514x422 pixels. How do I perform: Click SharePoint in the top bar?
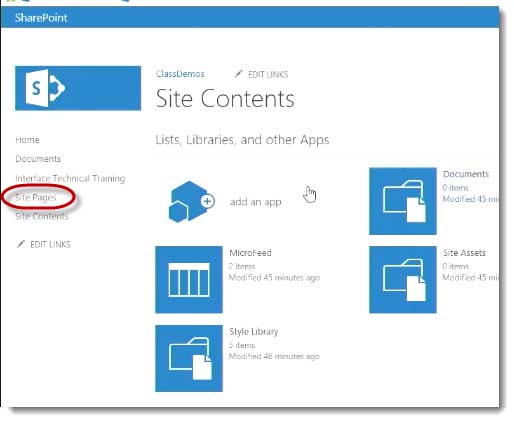tap(41, 18)
